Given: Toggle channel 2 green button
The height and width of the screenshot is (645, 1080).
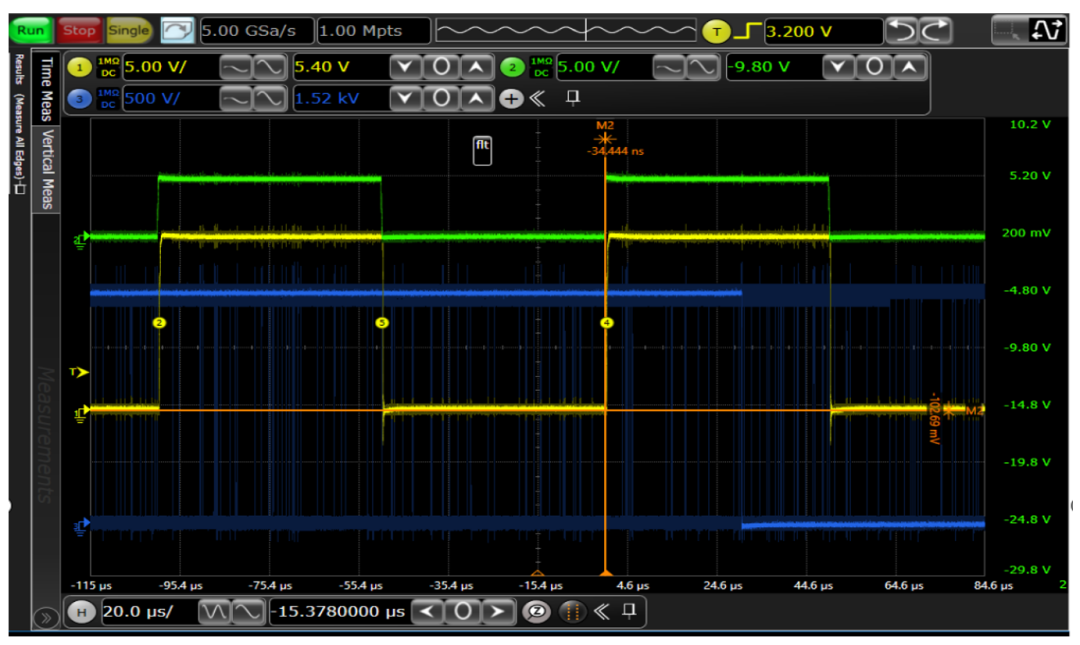Looking at the screenshot, I should (512, 67).
